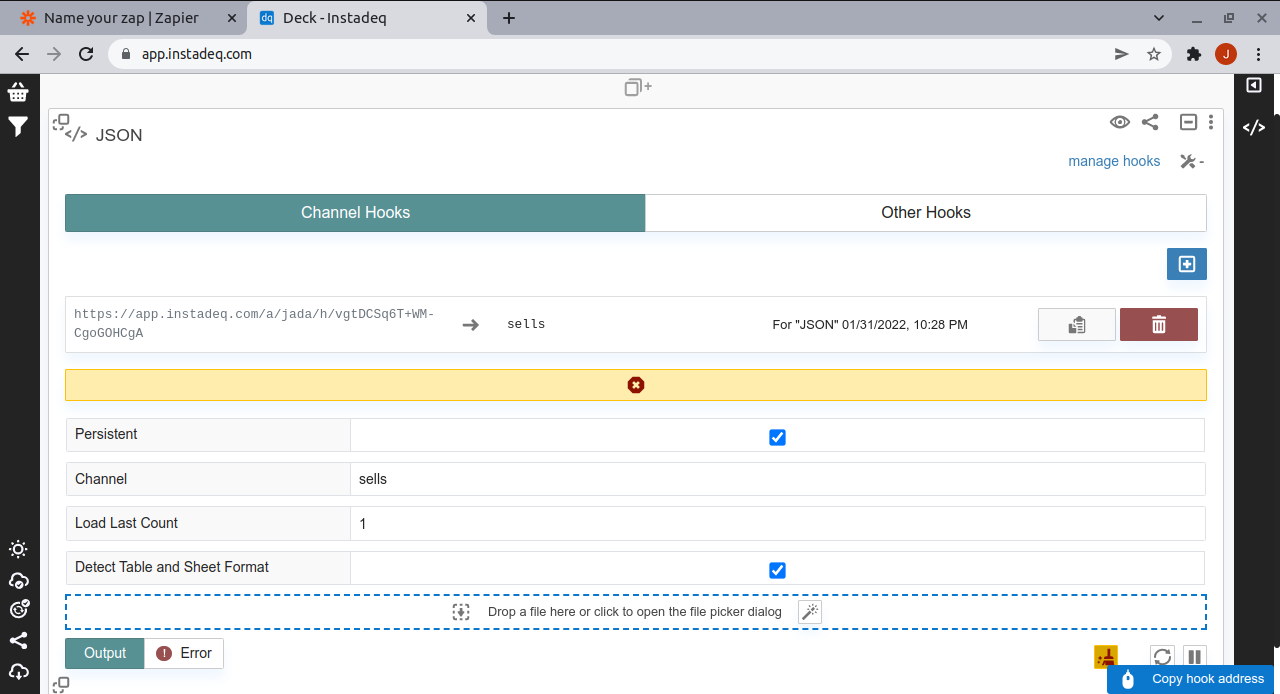Delete the sells hook with trash button

click(x=1159, y=324)
